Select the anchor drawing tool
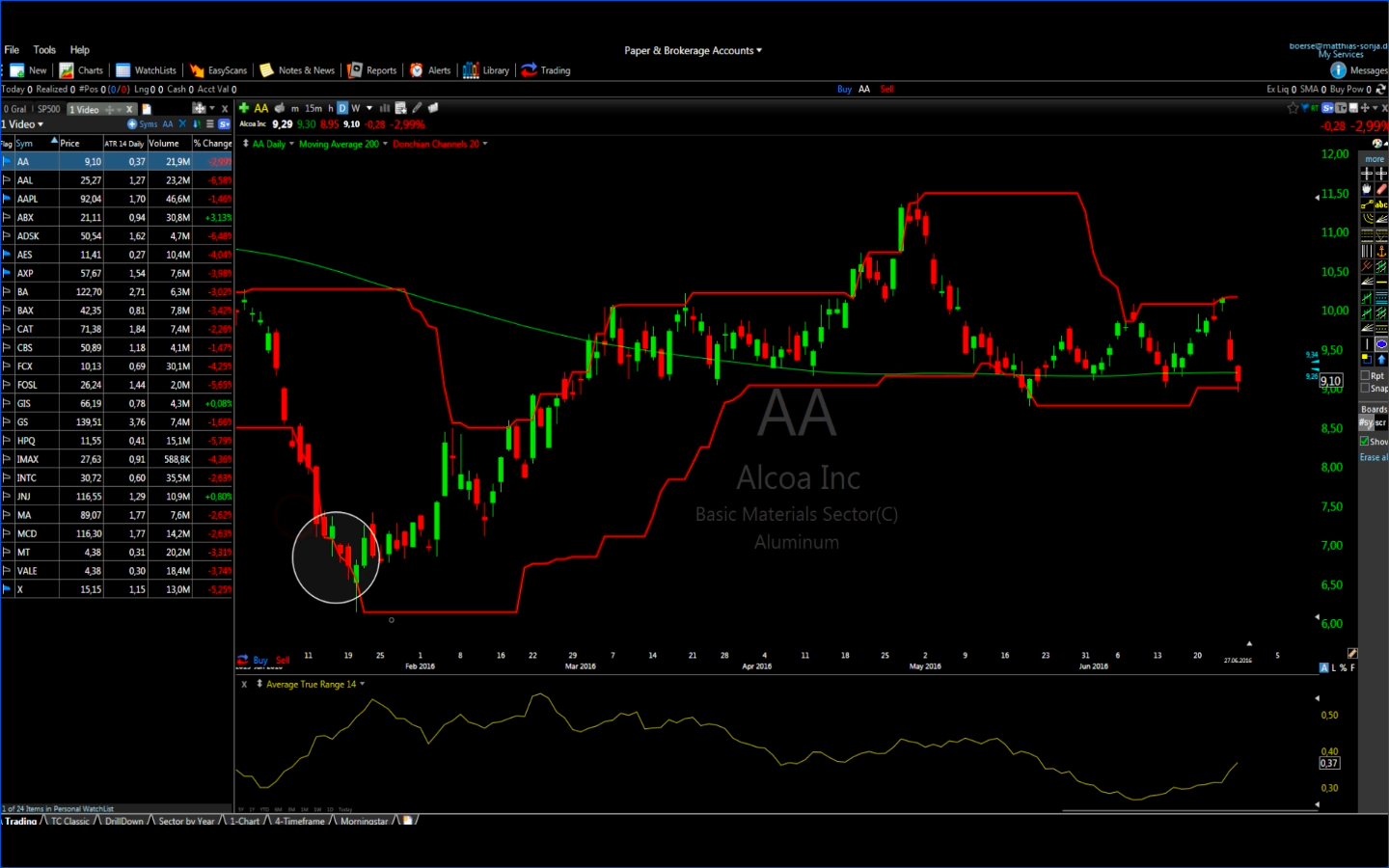Screen dimensions: 1389x868 (1381, 251)
